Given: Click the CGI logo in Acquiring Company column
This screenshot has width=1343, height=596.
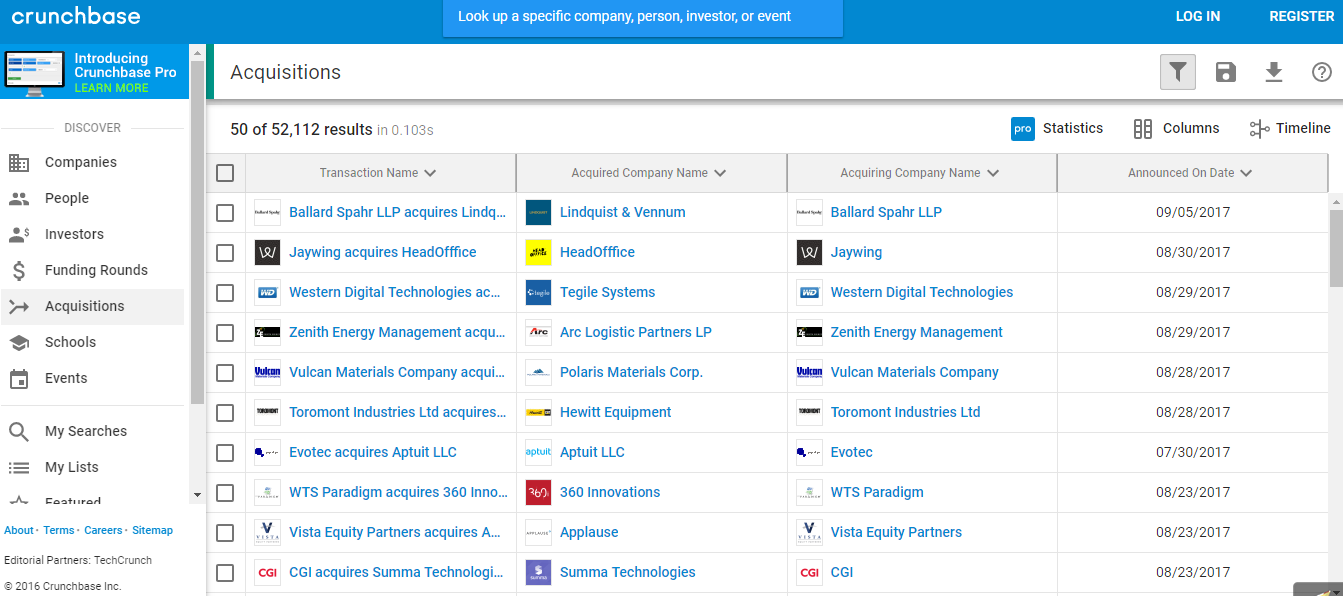Looking at the screenshot, I should (809, 572).
